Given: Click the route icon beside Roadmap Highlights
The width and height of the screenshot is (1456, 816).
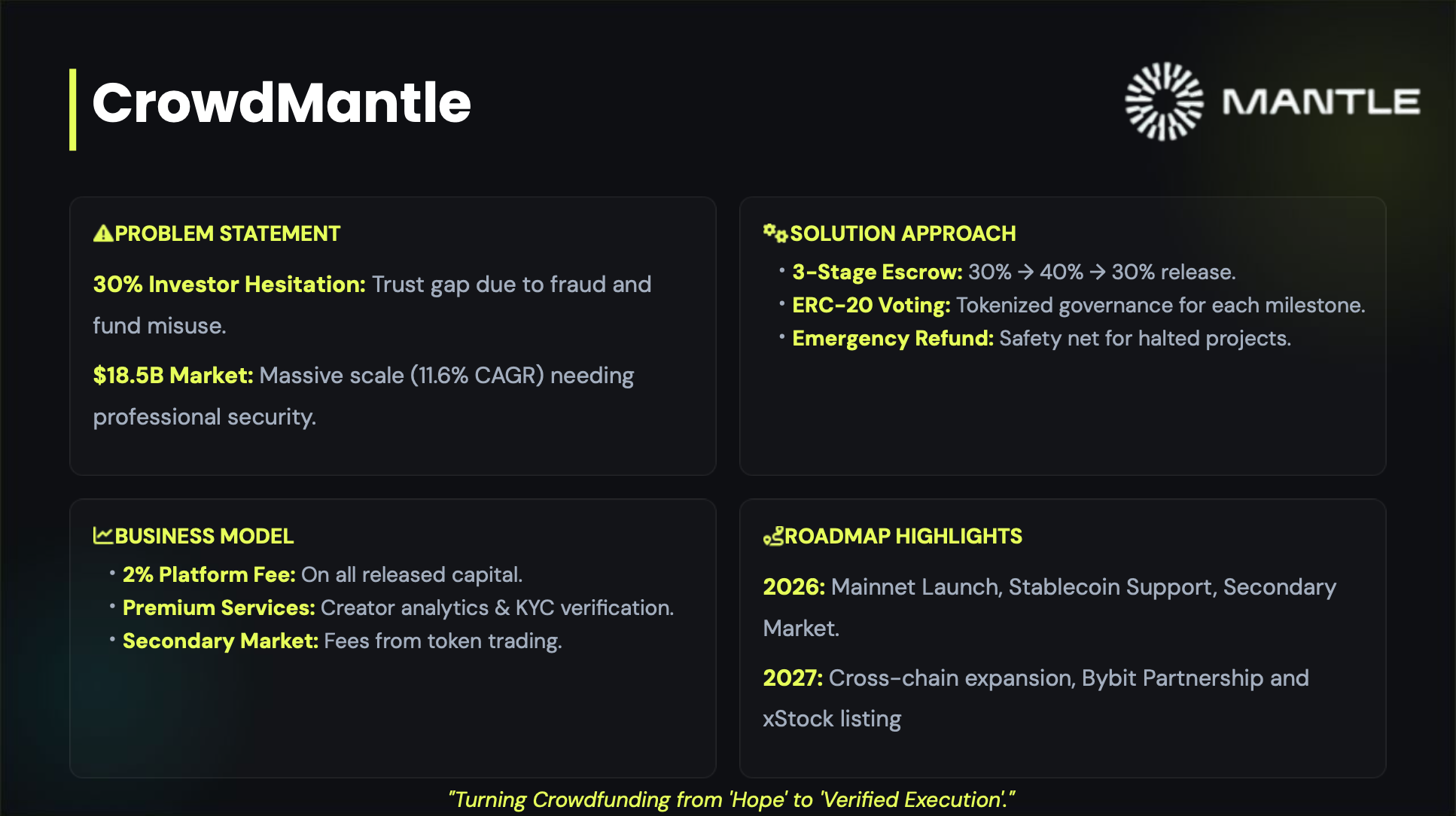Looking at the screenshot, I should tap(773, 536).
